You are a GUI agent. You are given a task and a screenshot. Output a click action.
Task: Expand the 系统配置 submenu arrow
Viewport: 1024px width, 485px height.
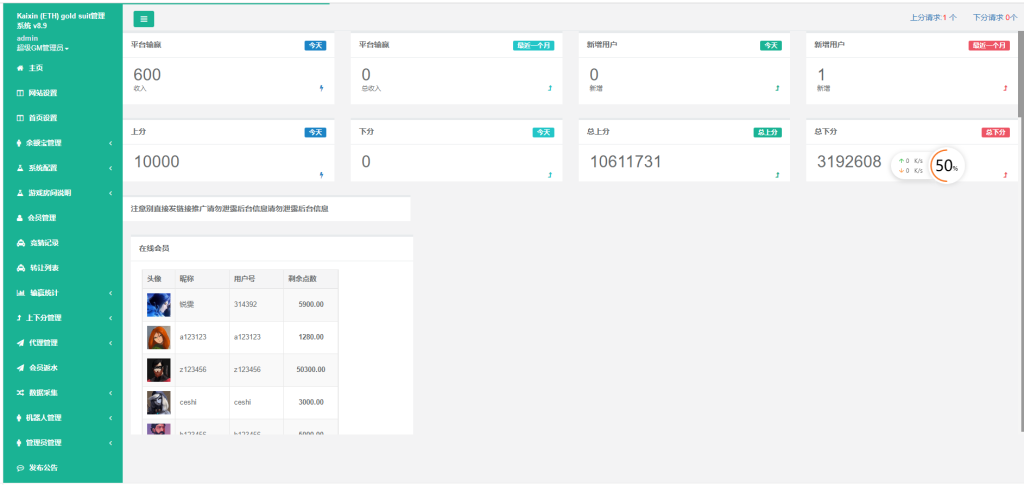(110, 168)
